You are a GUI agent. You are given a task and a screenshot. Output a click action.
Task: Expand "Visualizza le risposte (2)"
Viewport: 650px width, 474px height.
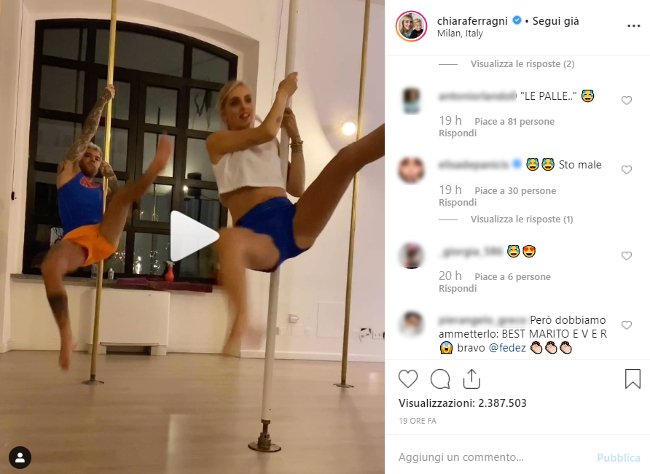click(522, 64)
